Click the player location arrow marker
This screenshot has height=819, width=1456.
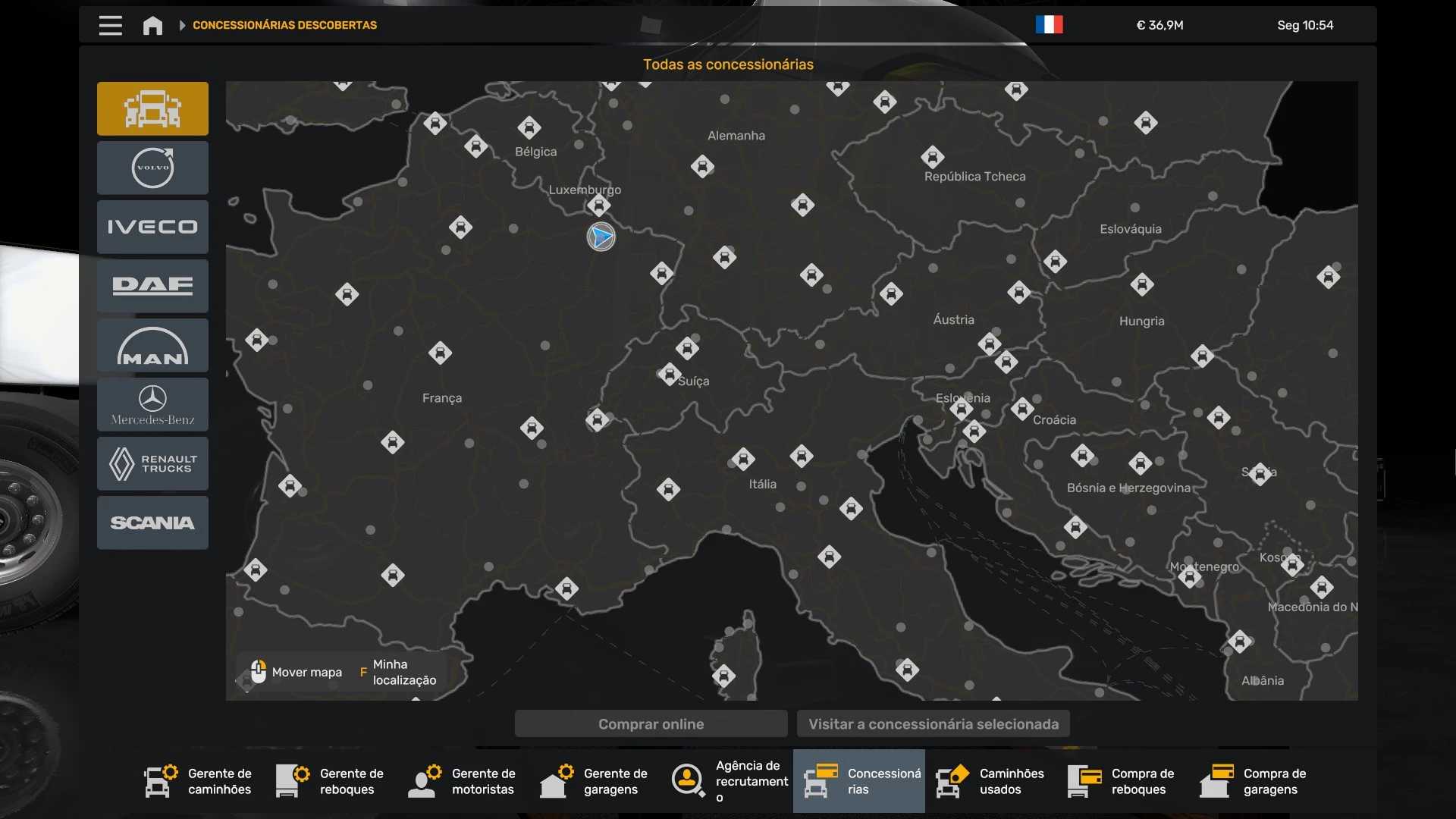coord(601,237)
